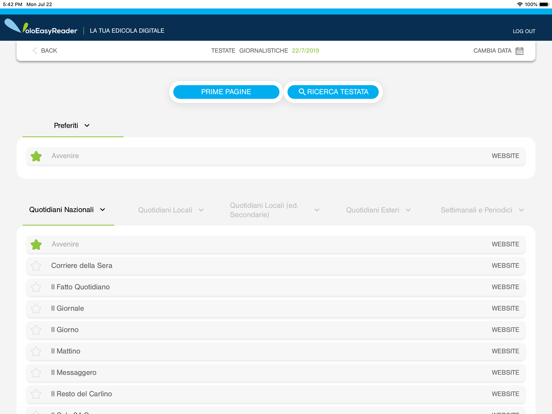Open Website link for Il Fatto Quotidiano
552x414 pixels.
pos(505,287)
